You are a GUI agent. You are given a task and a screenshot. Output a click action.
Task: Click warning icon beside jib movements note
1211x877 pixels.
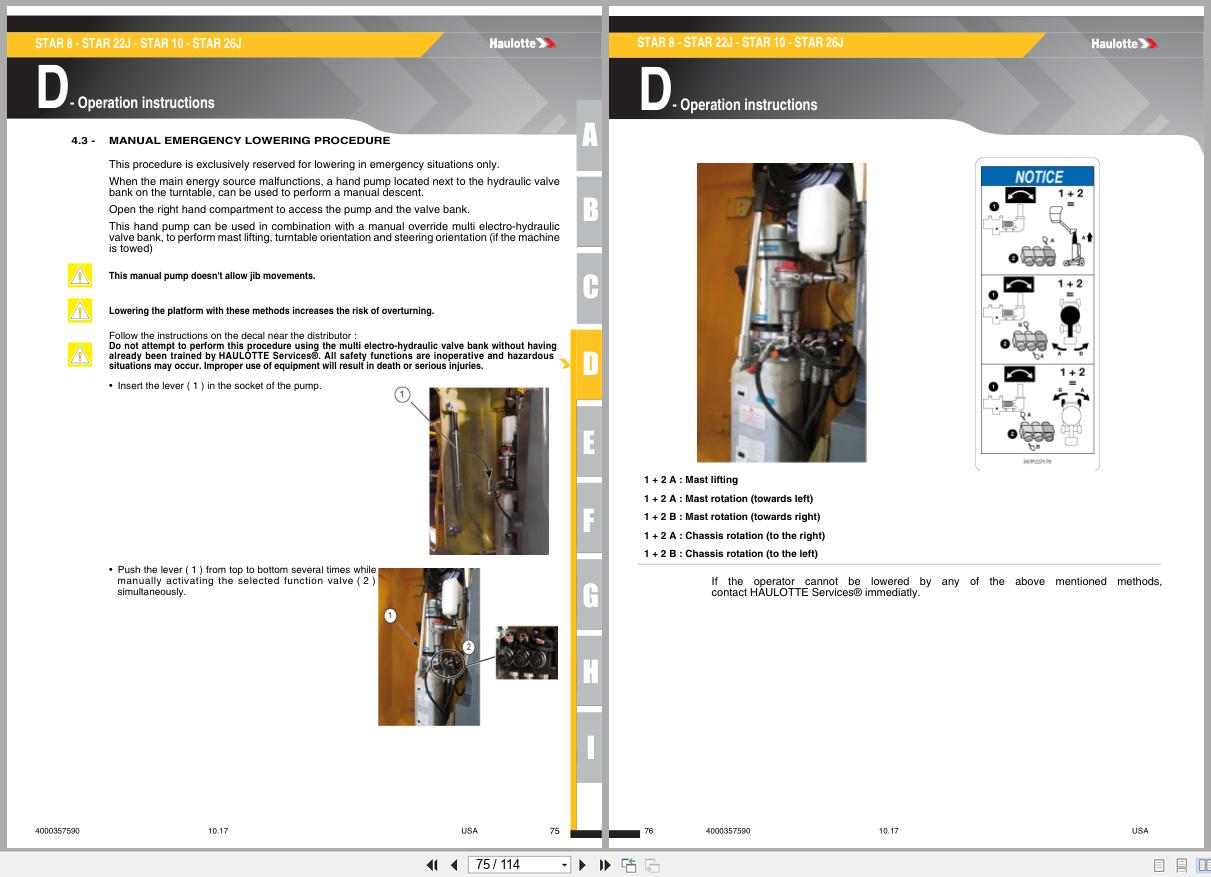pos(79,276)
